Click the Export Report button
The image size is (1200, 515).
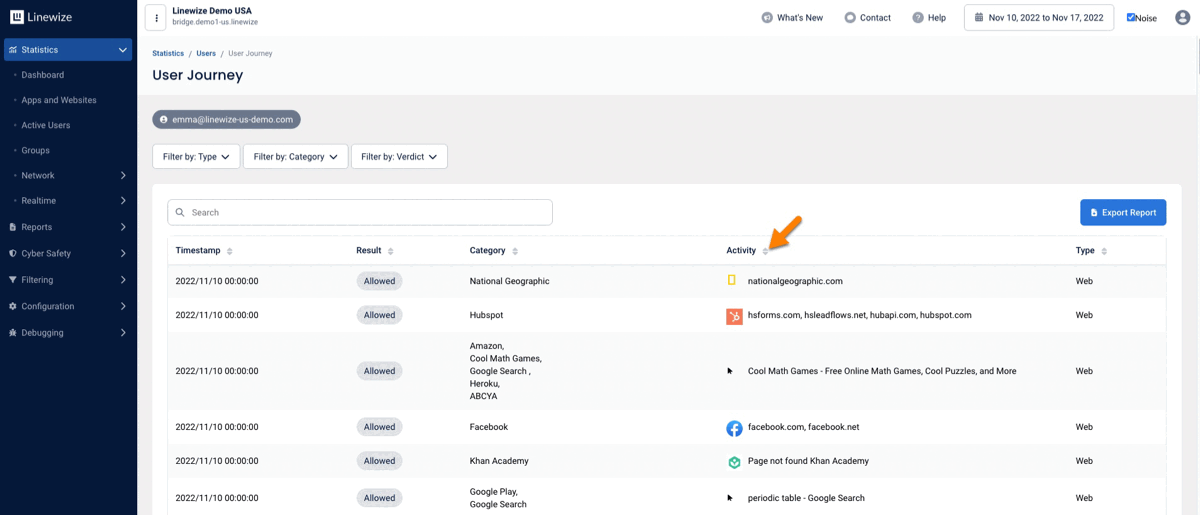[x=1123, y=212]
